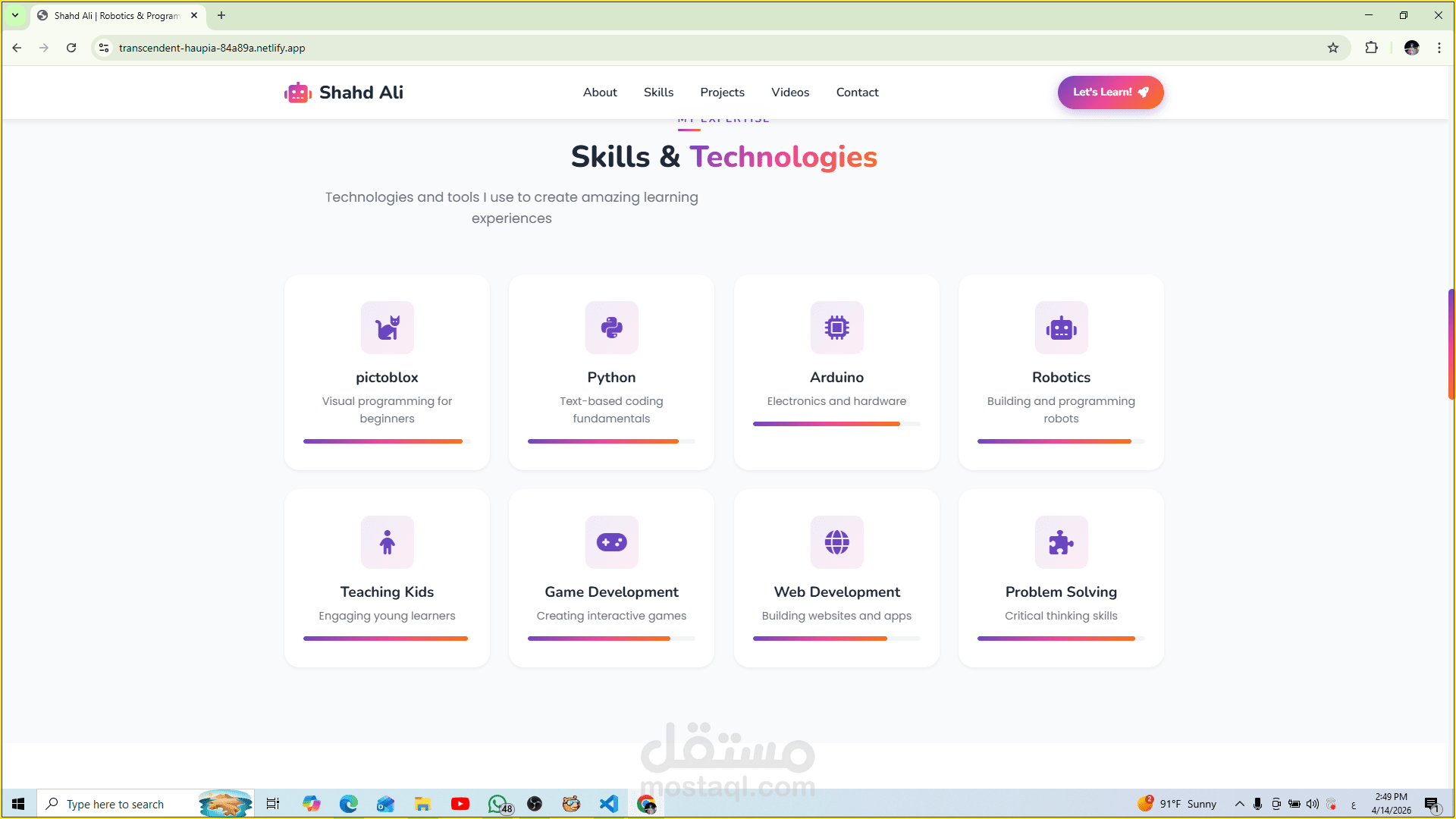Show hidden system tray icons

pyautogui.click(x=1240, y=804)
